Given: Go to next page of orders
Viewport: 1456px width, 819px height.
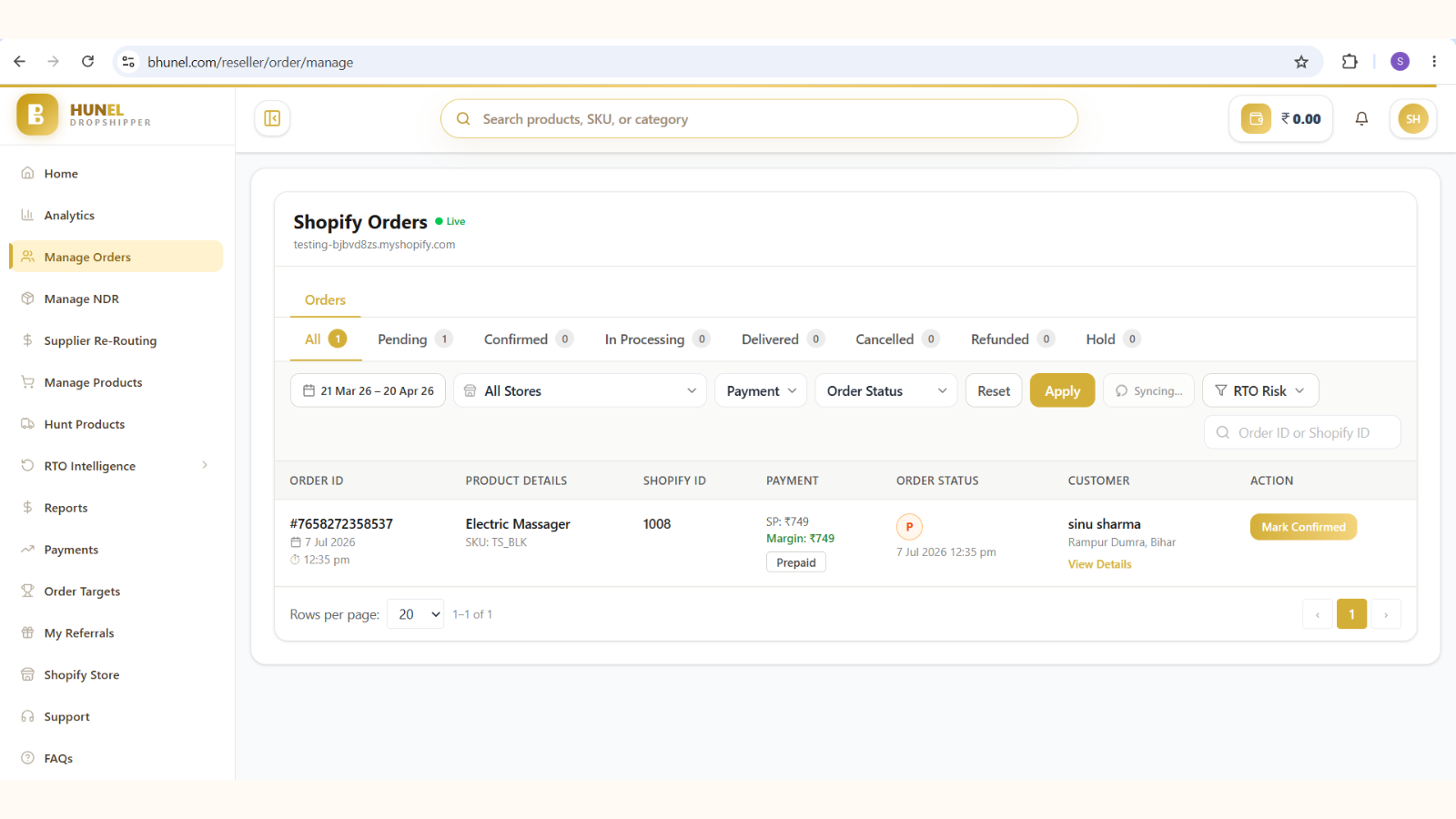Looking at the screenshot, I should point(1386,614).
